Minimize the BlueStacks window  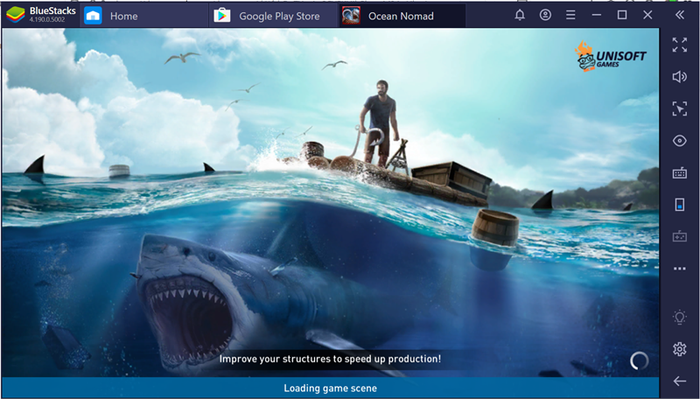596,15
